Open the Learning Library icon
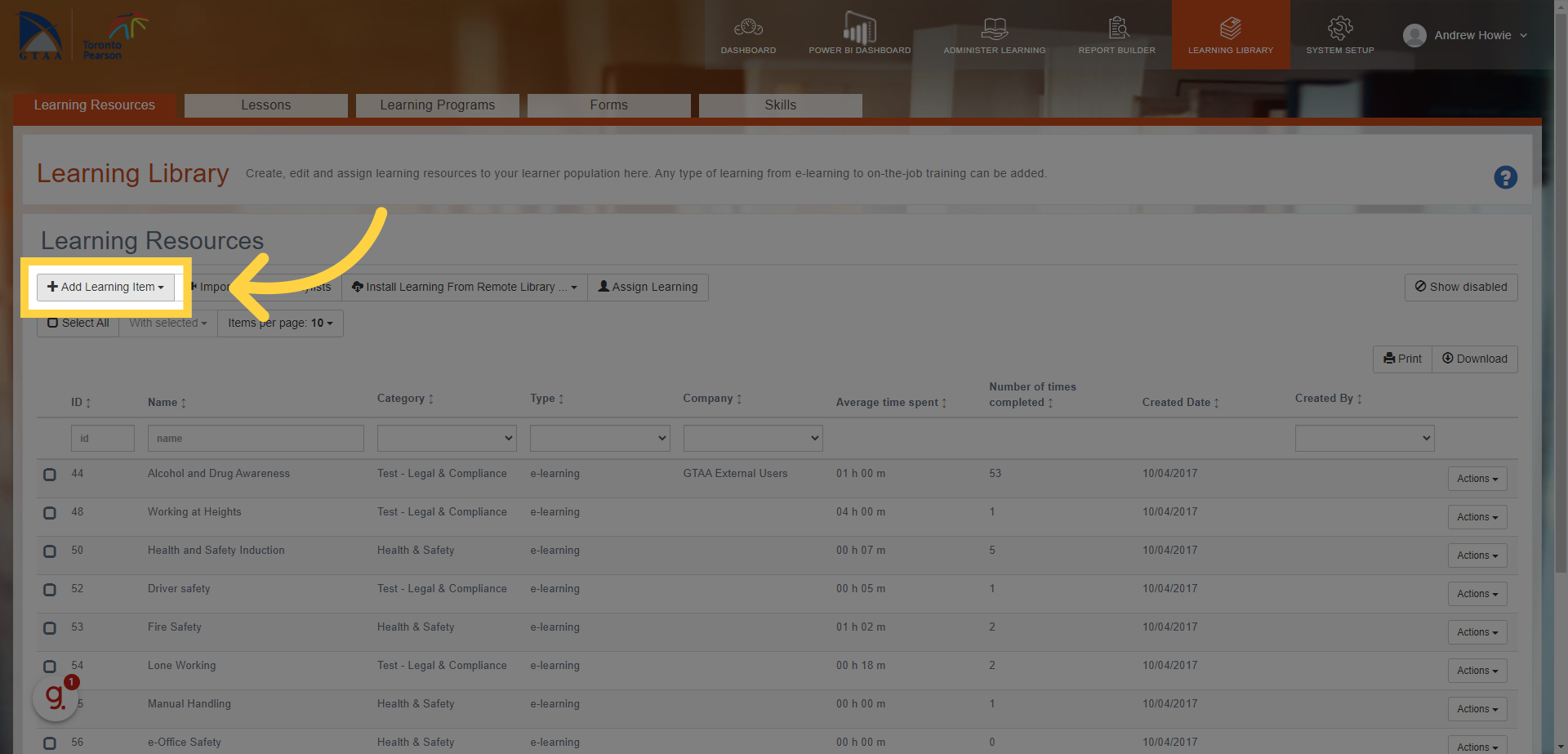The image size is (1568, 754). coord(1231,29)
